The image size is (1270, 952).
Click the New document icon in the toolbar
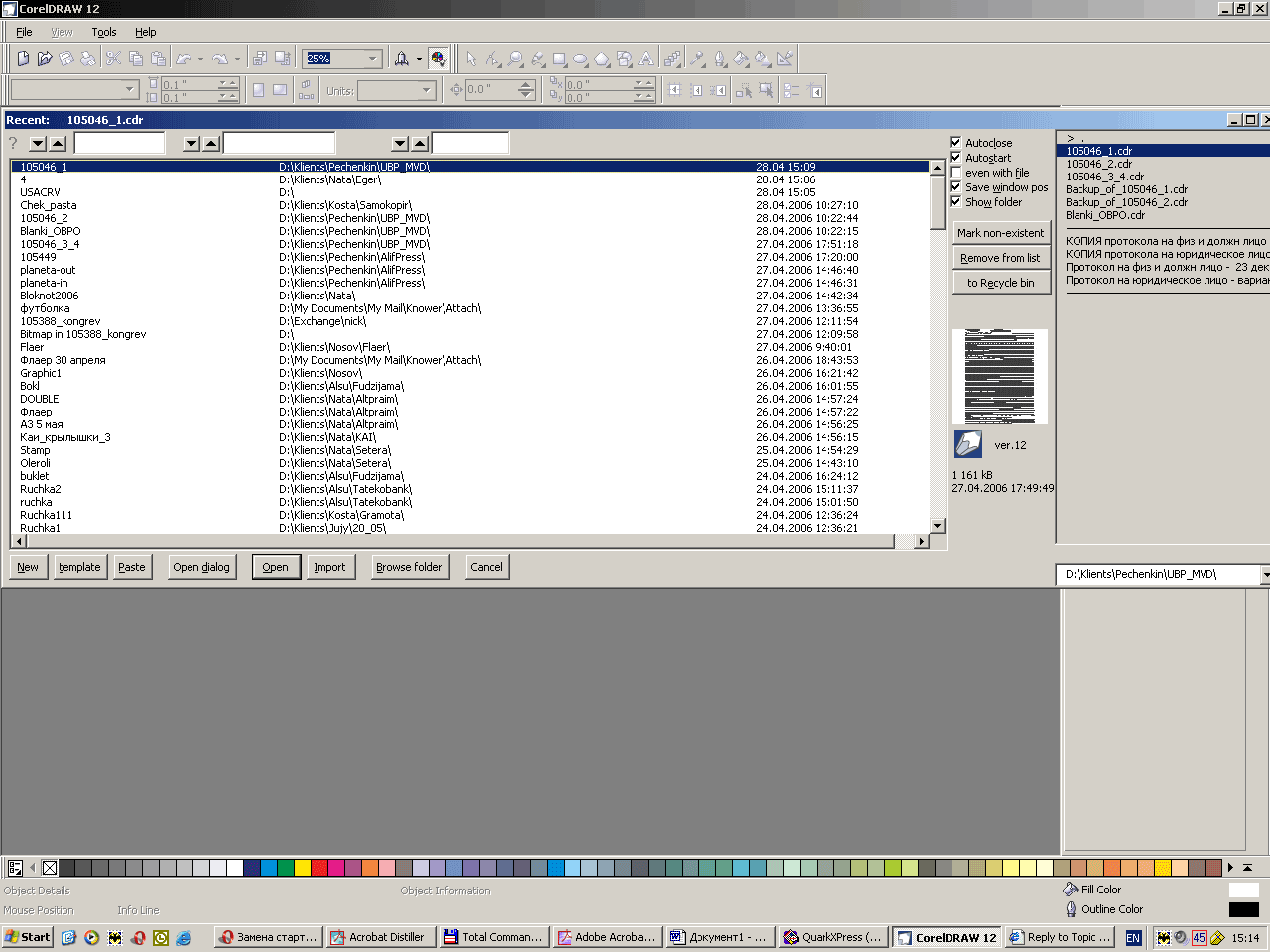pos(23,59)
